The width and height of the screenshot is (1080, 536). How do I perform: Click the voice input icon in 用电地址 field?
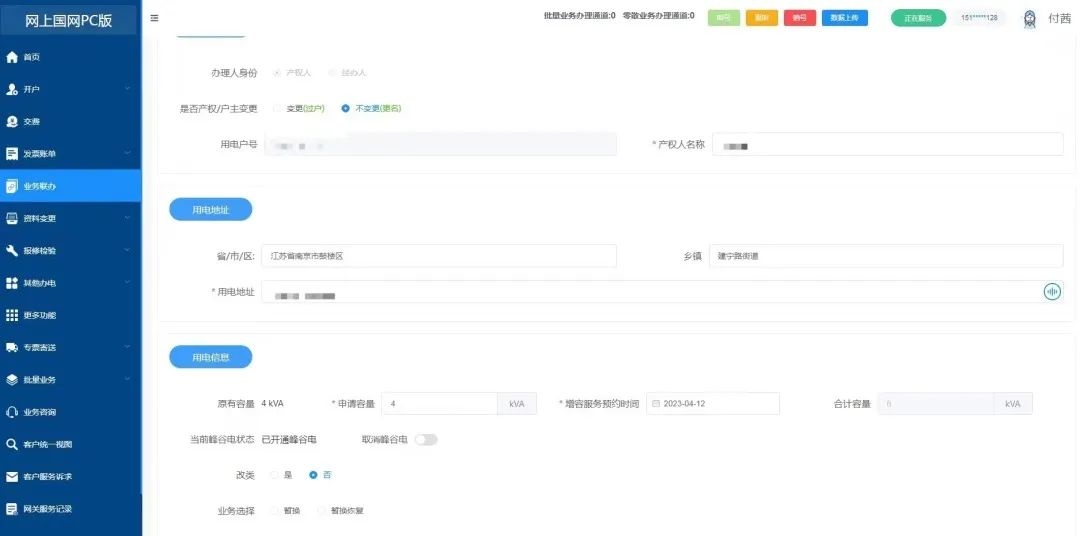[1051, 292]
